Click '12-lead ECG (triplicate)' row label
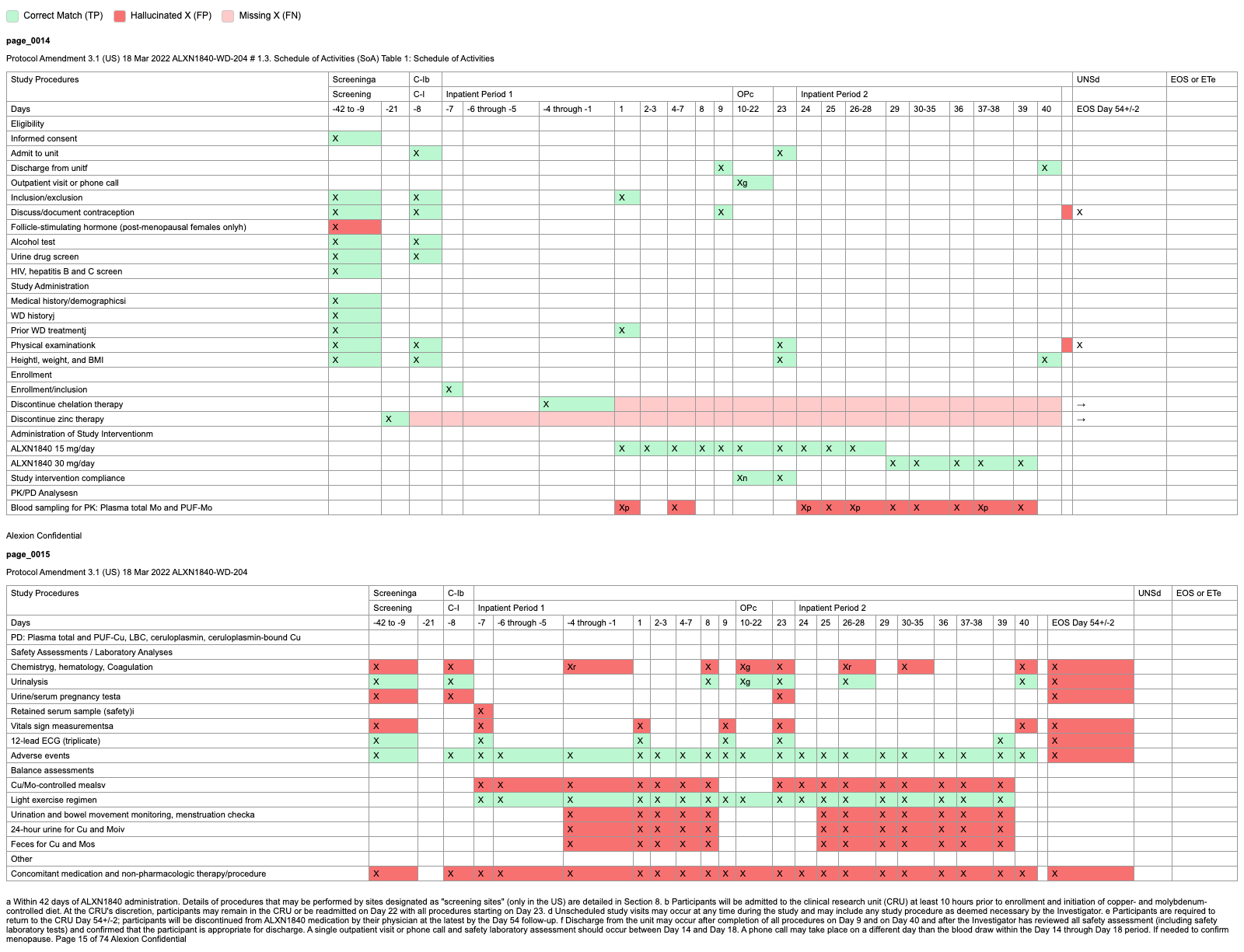This screenshot has height=952, width=1244. (x=55, y=741)
